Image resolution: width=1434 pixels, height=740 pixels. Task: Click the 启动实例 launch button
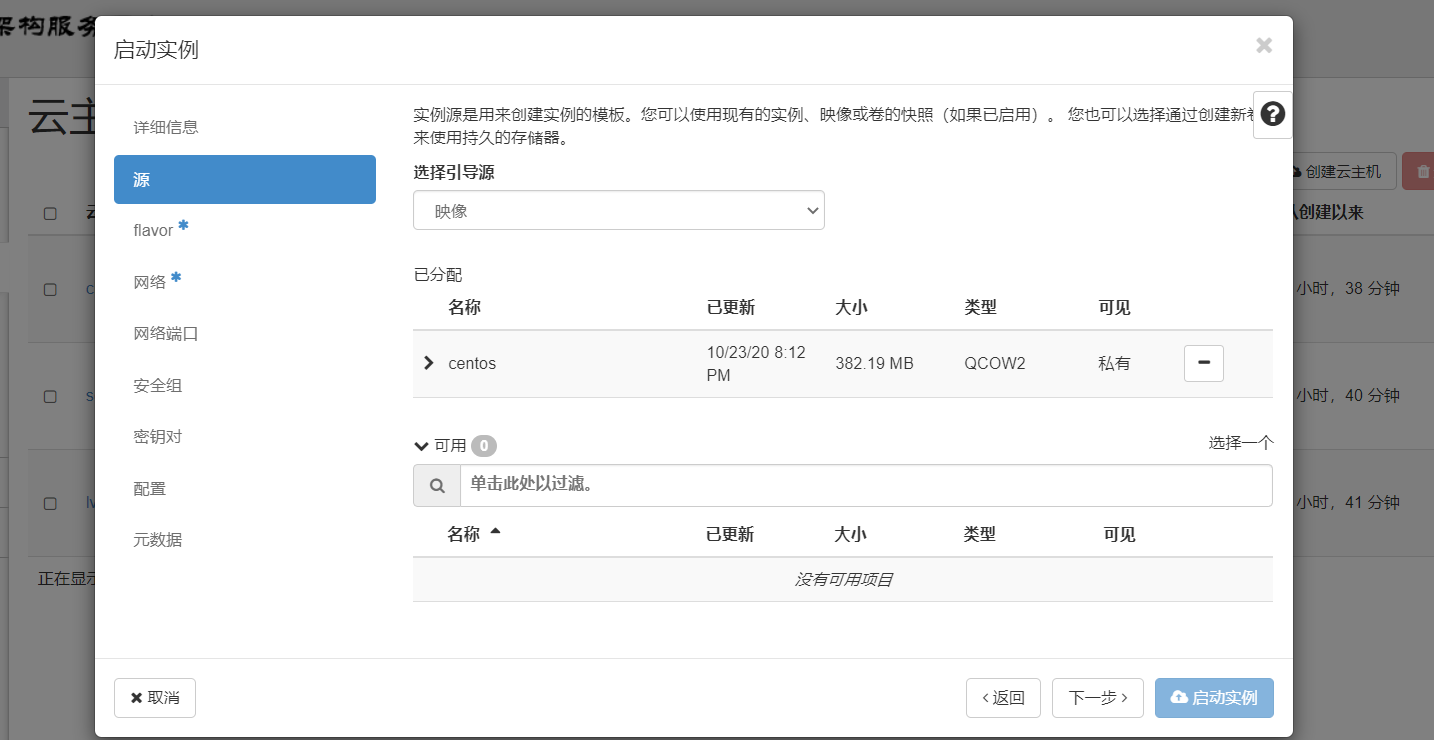1214,698
